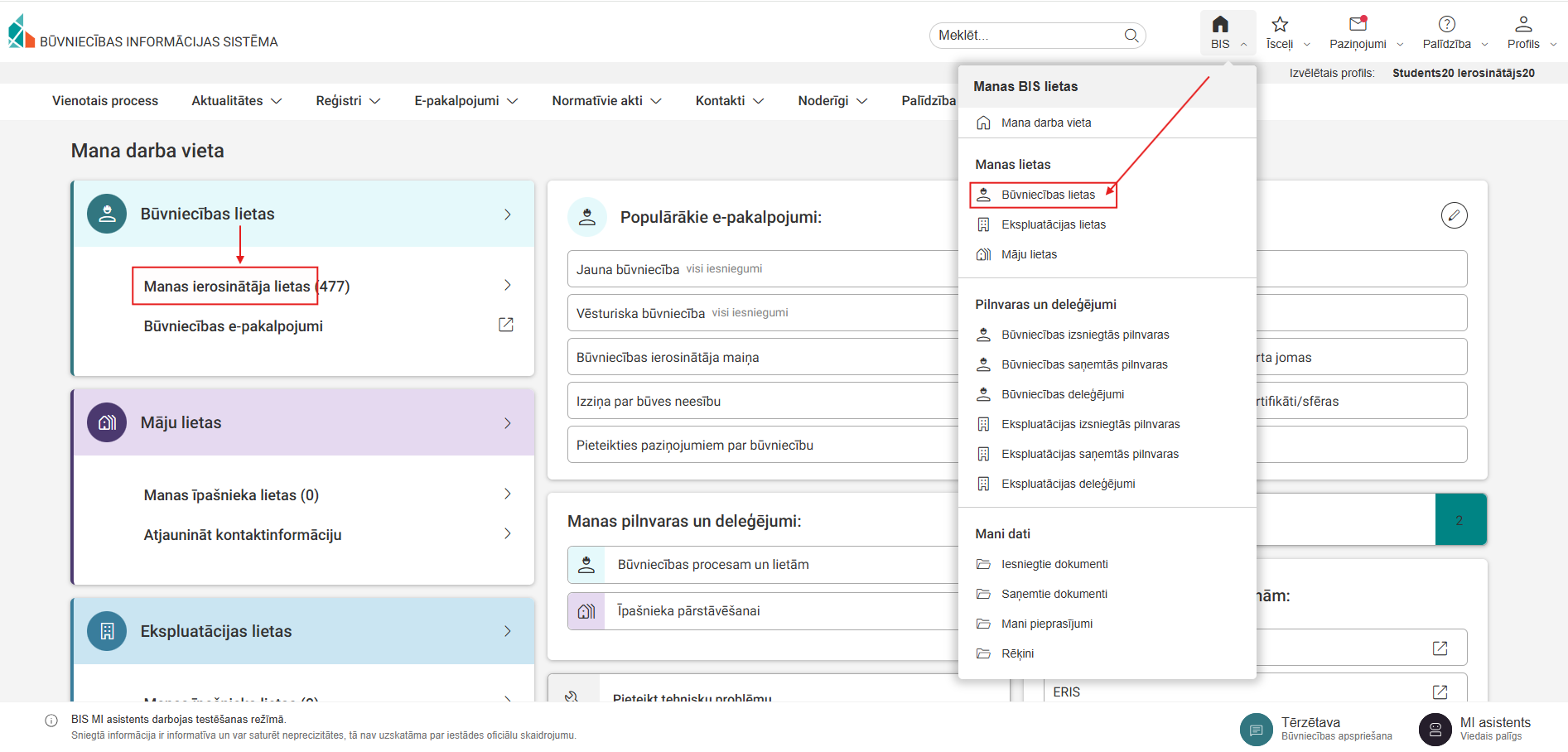Open external link icon next to Būvniecības e-pakalpojumi

506,325
